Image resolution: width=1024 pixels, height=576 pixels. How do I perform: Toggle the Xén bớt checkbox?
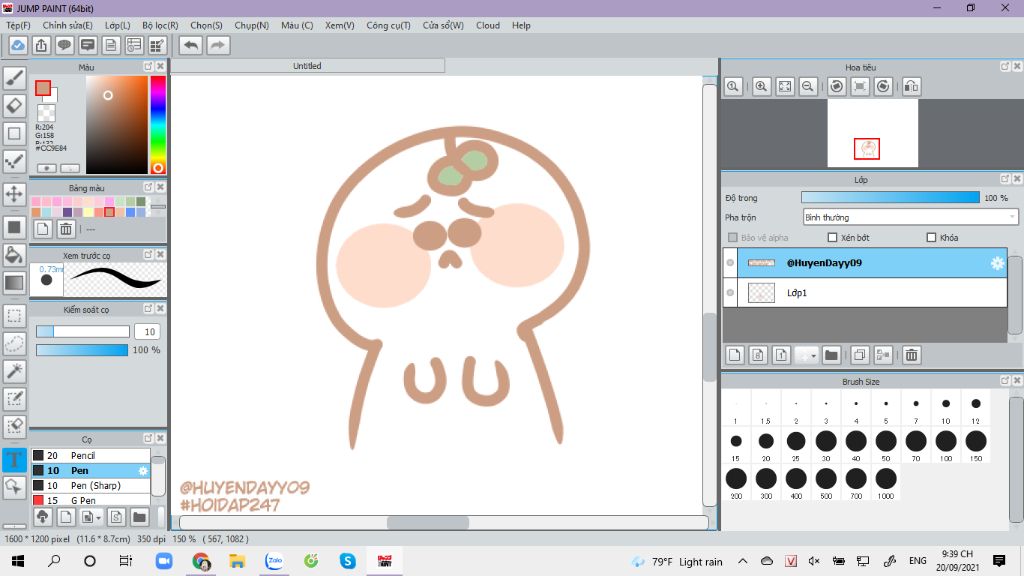click(x=832, y=238)
